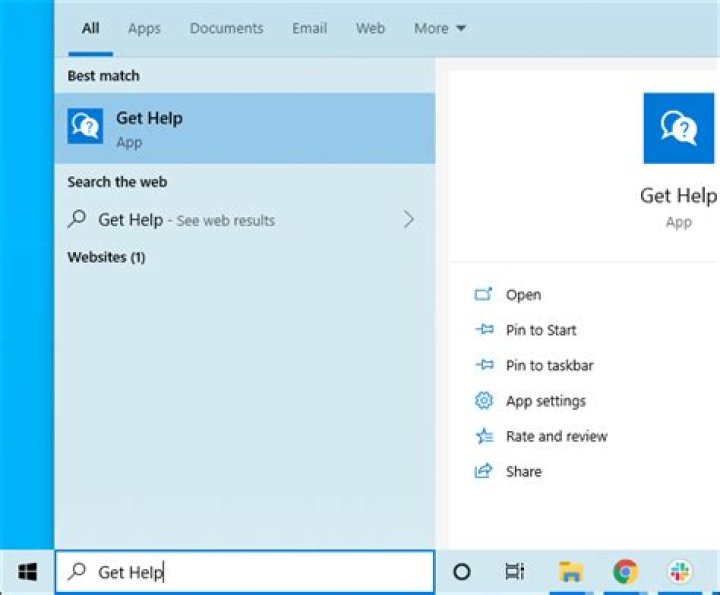
Task: Launch File Explorer from the taskbar
Action: (570, 572)
